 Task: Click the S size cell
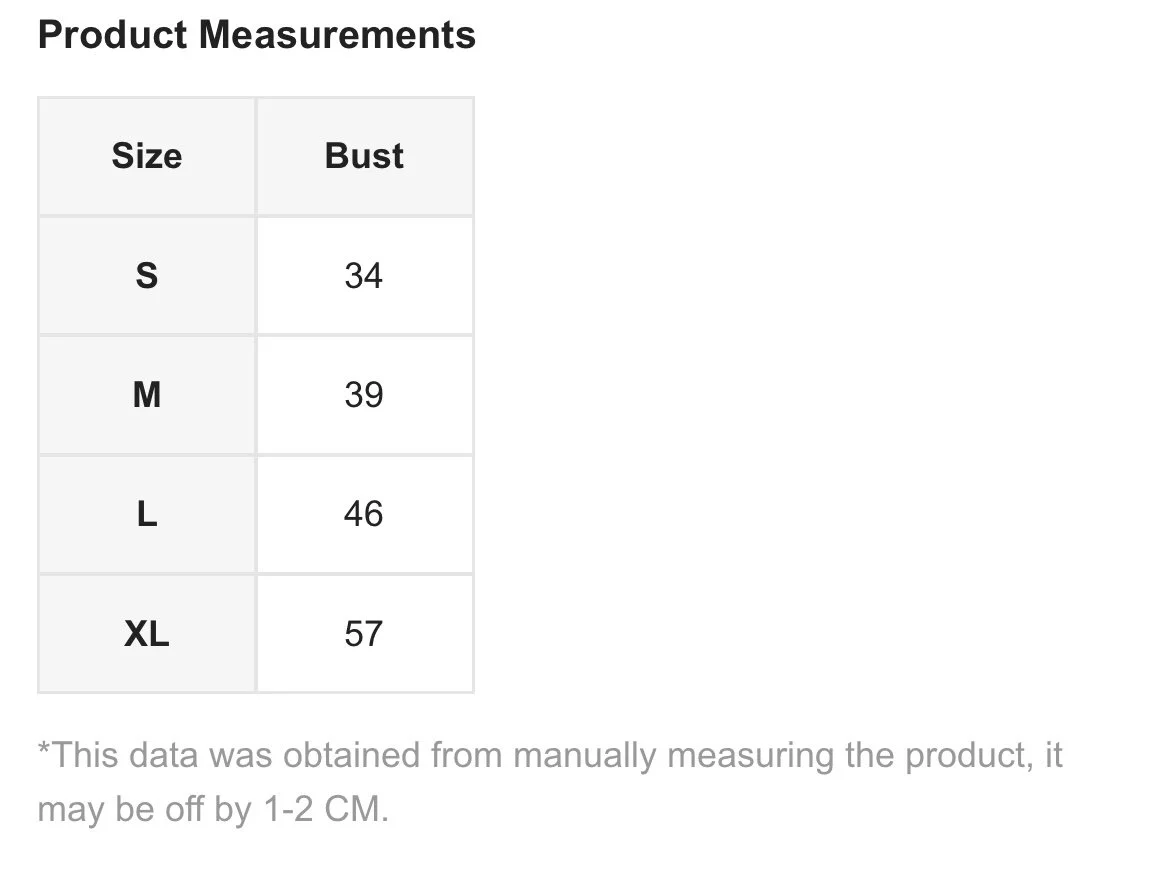coord(147,275)
